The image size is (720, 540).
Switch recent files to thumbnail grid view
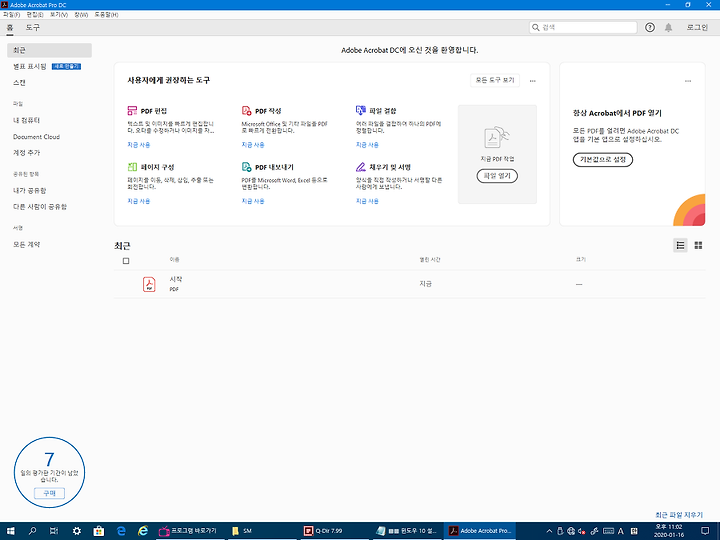[698, 246]
